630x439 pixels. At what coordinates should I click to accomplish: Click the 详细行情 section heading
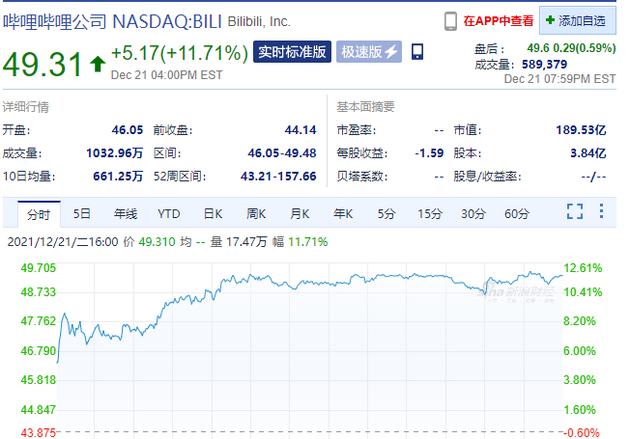click(26, 107)
